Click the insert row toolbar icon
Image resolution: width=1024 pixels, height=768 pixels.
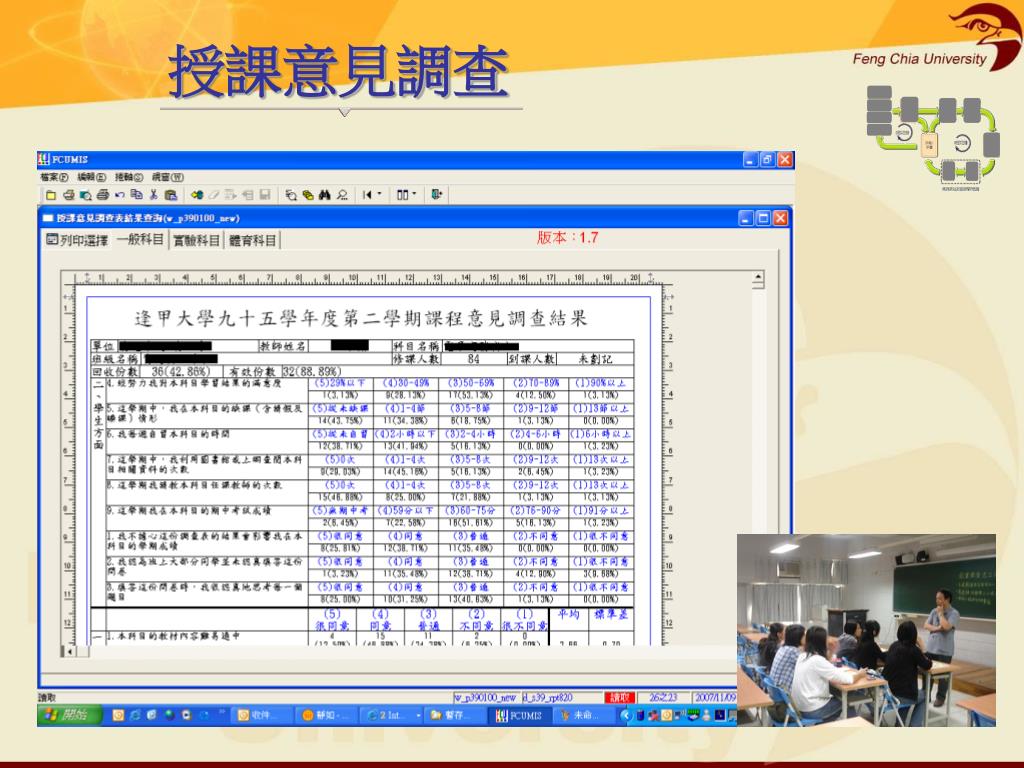(x=231, y=195)
